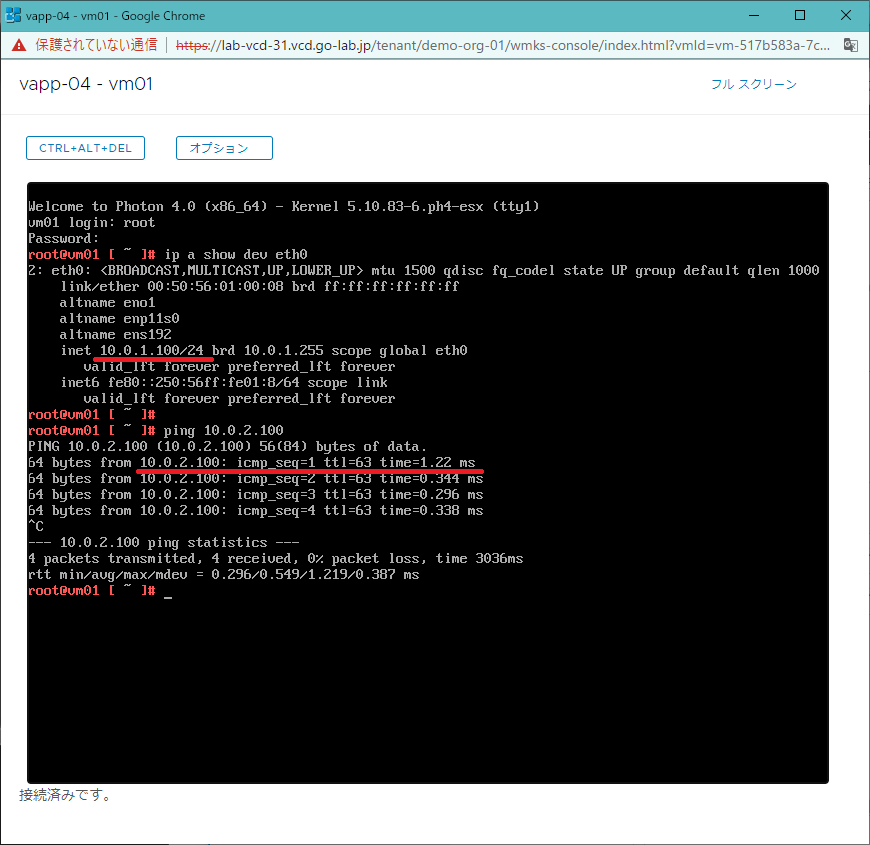870x845 pixels.
Task: Click the icmp_seq=3 time=0.296 ms line
Action: (256, 495)
